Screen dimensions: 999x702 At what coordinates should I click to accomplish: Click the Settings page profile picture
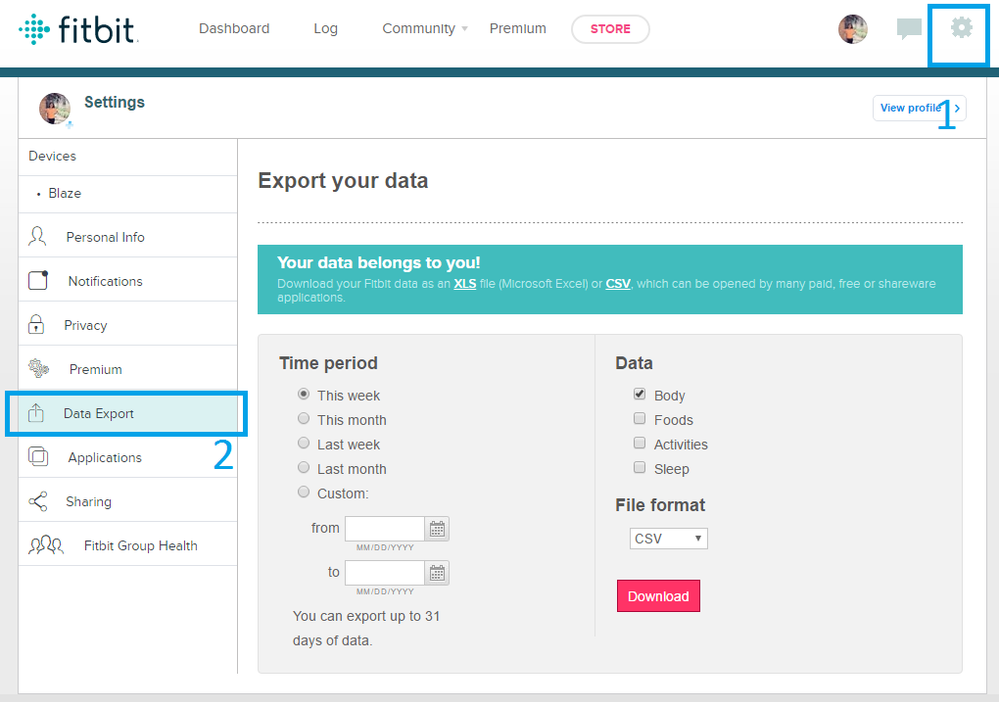click(55, 108)
